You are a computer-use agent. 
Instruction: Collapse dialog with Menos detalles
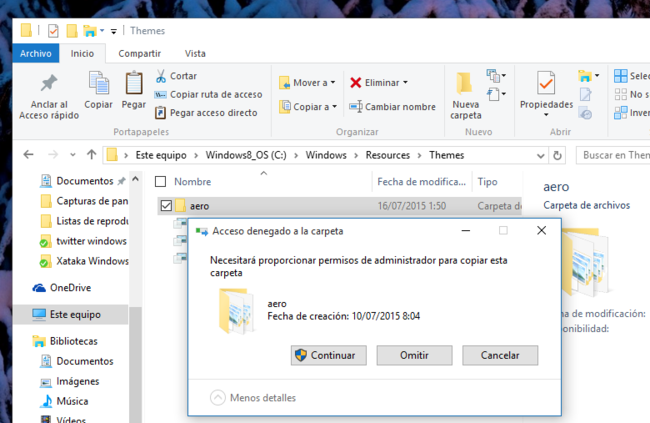pos(253,398)
